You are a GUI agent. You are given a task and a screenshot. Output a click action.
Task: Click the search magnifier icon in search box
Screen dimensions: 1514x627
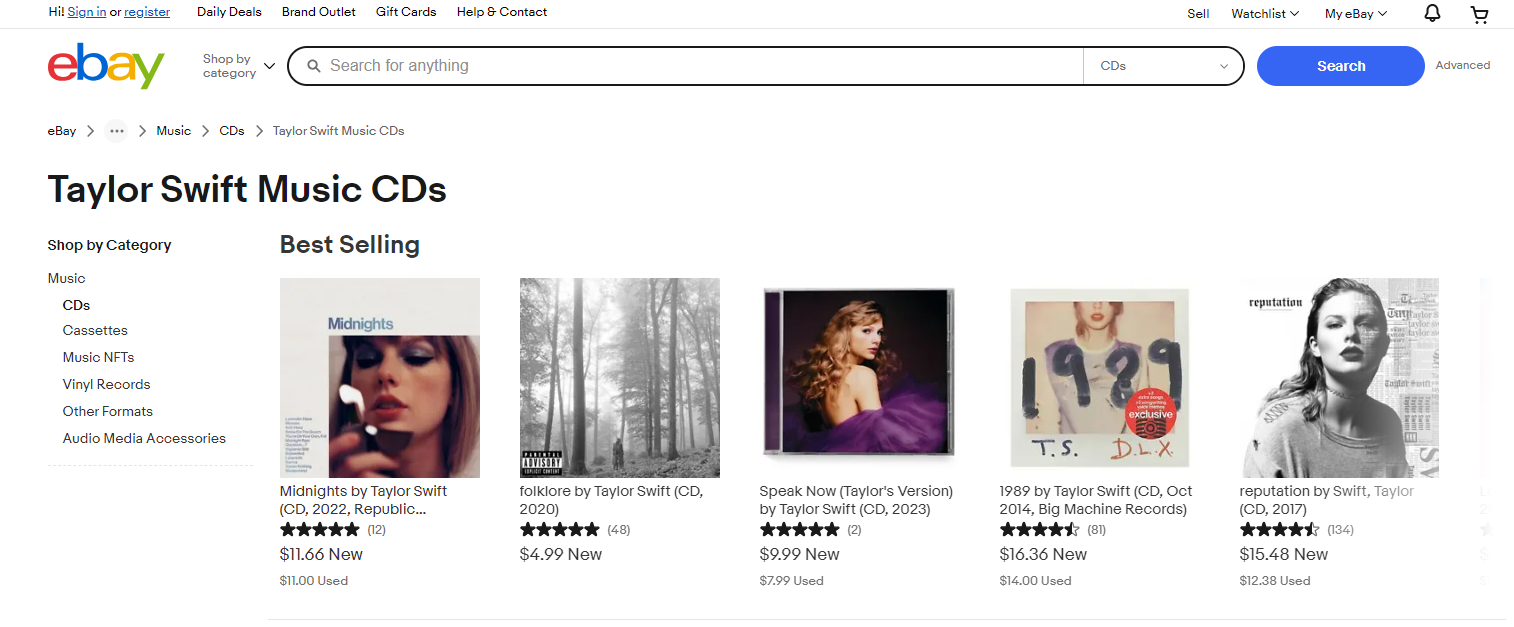click(314, 66)
